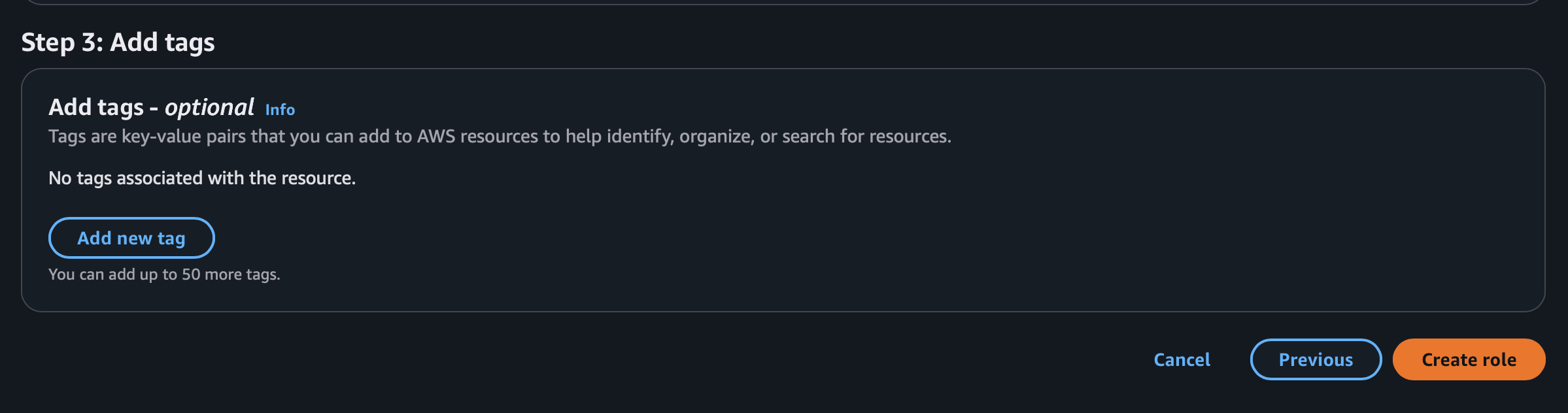The height and width of the screenshot is (413, 1568).
Task: Click the Create role button
Action: click(x=1468, y=359)
